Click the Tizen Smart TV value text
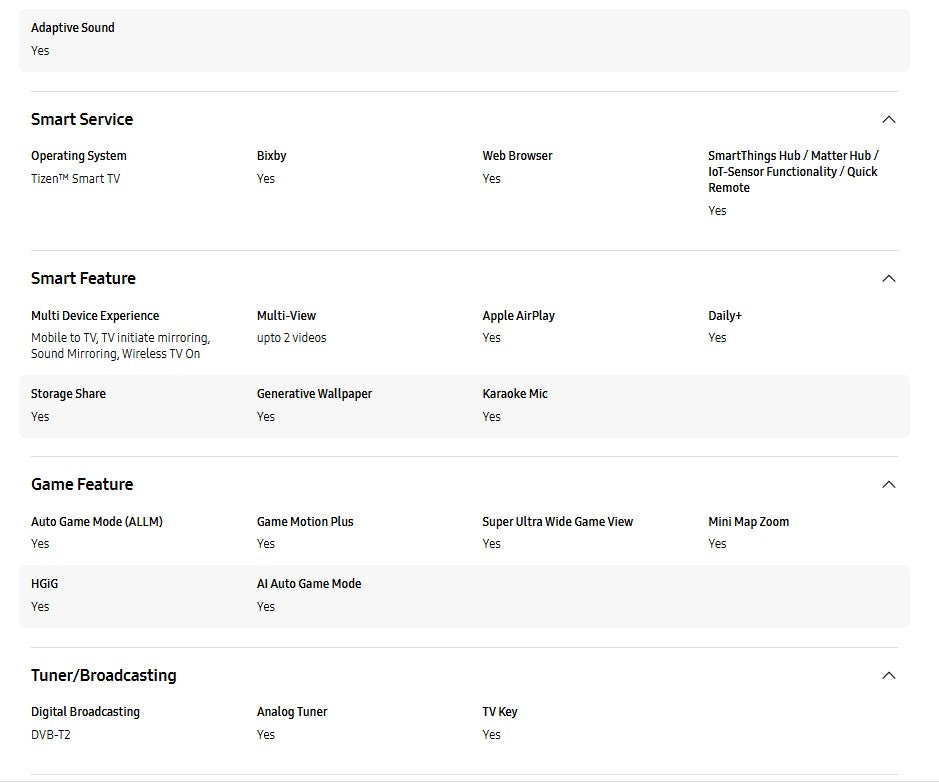The image size is (939, 783). pyautogui.click(x=75, y=179)
